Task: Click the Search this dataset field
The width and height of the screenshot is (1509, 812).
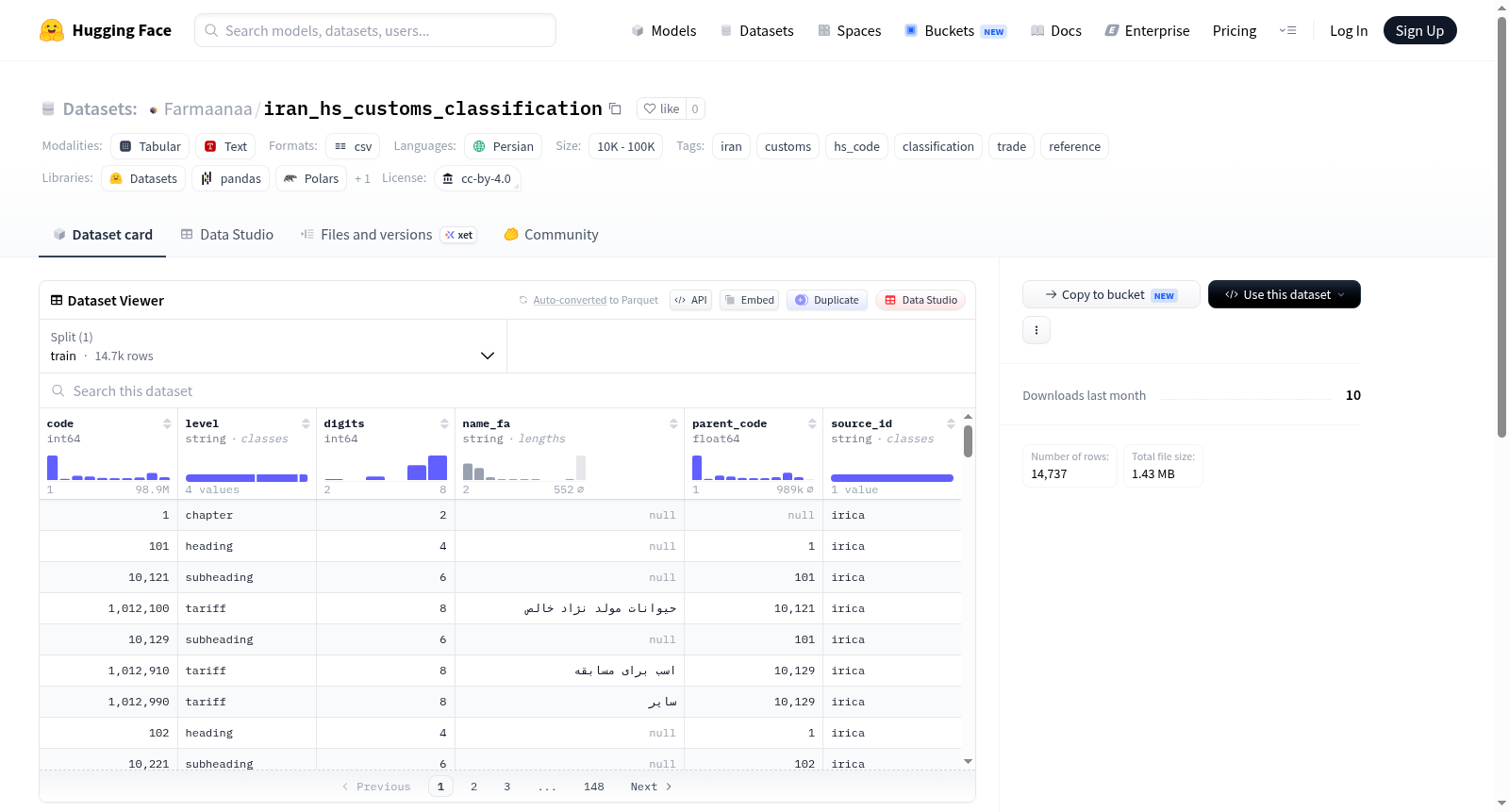Action: [x=507, y=390]
